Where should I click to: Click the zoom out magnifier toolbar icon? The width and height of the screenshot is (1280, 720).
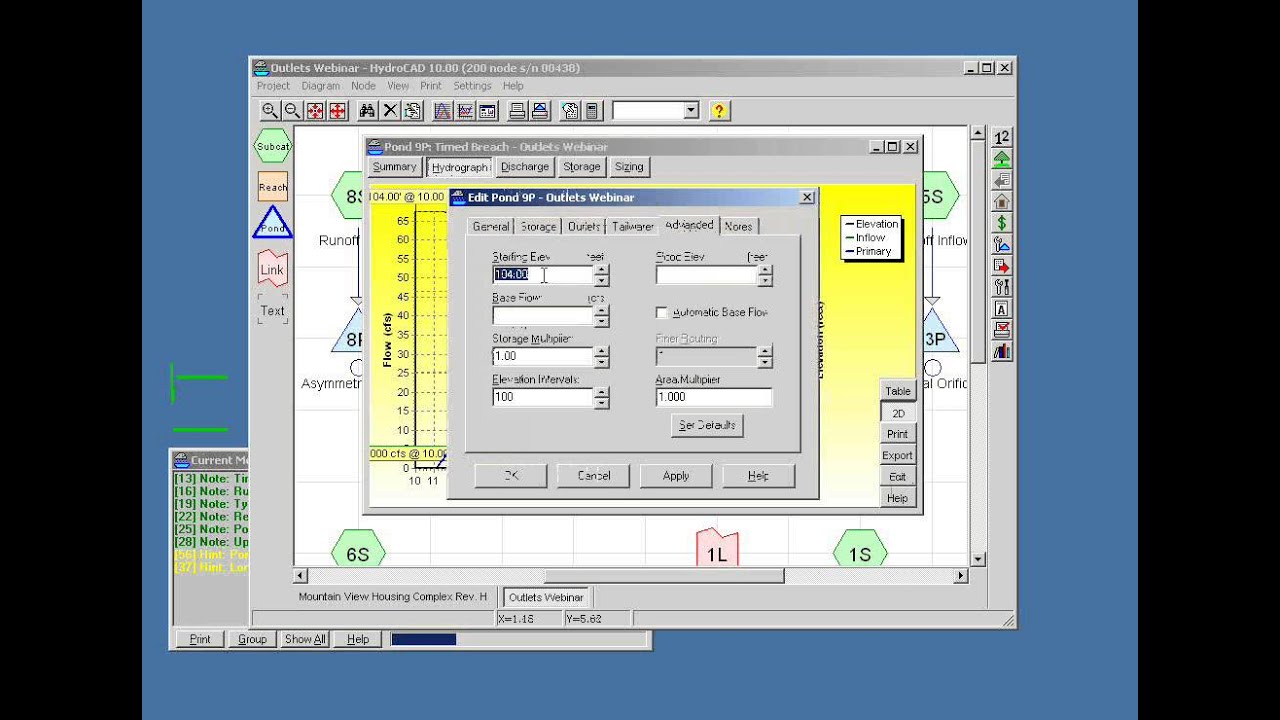pos(292,111)
